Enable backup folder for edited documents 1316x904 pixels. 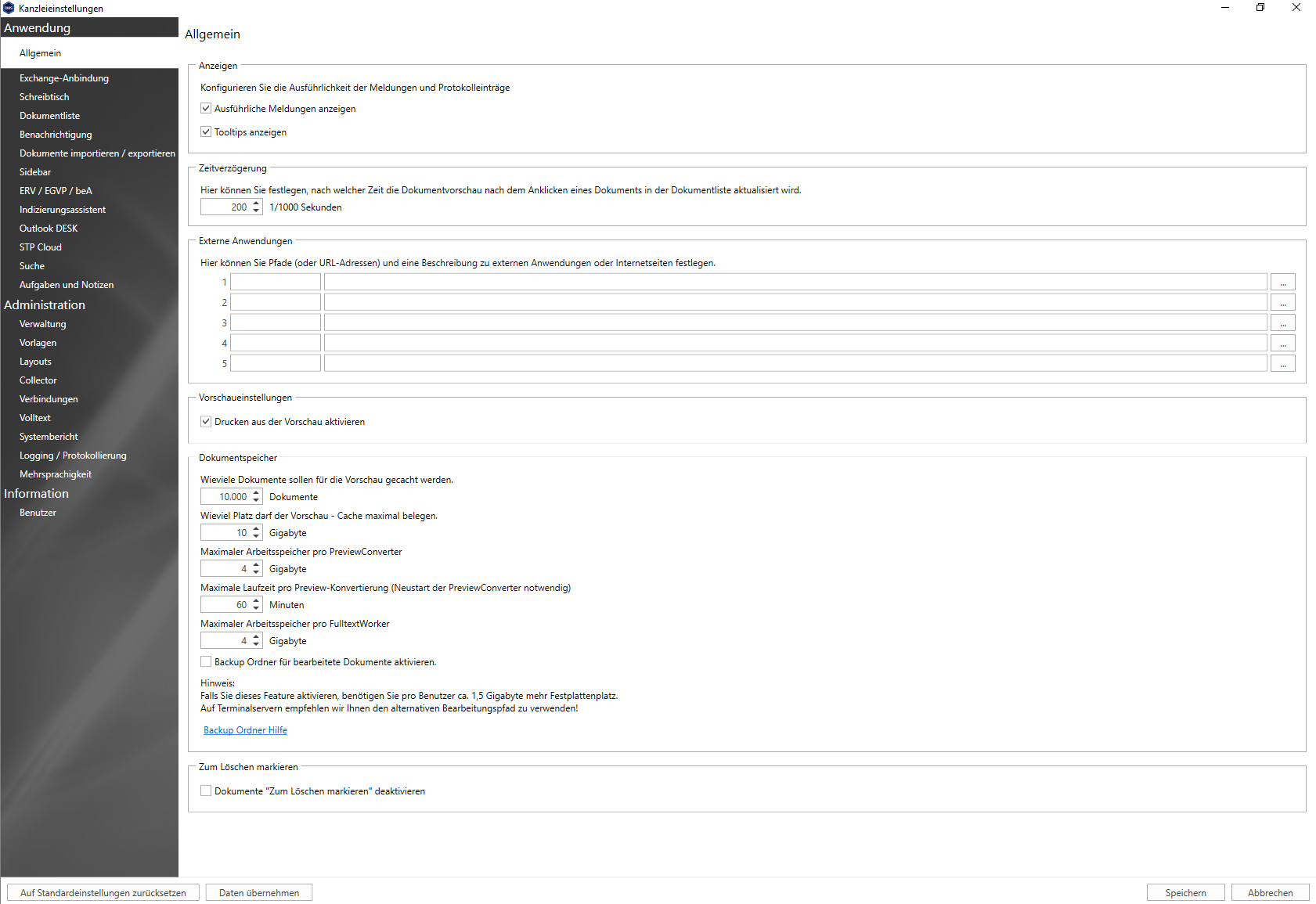point(205,661)
